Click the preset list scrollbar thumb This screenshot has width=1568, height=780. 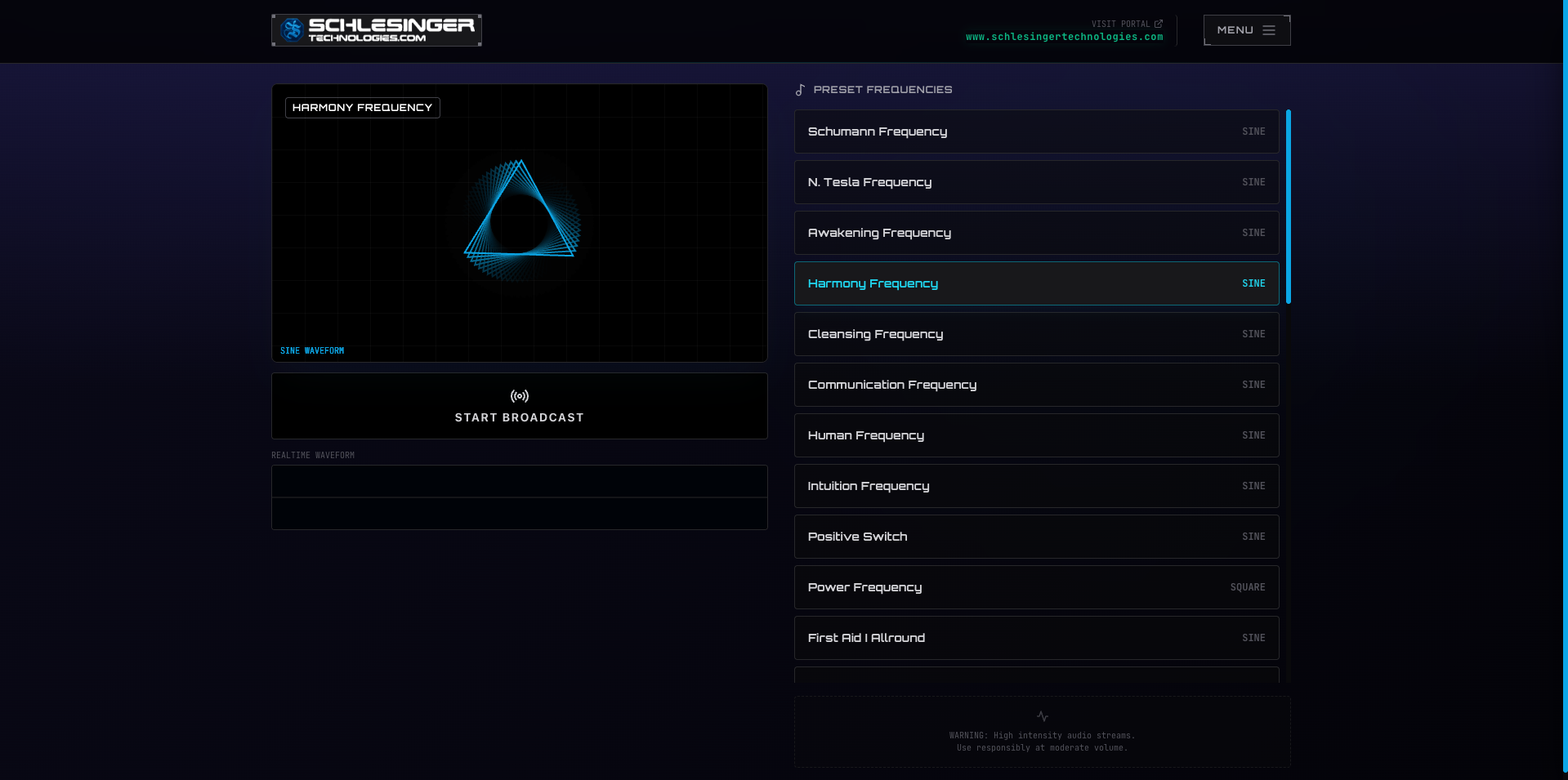[1288, 207]
